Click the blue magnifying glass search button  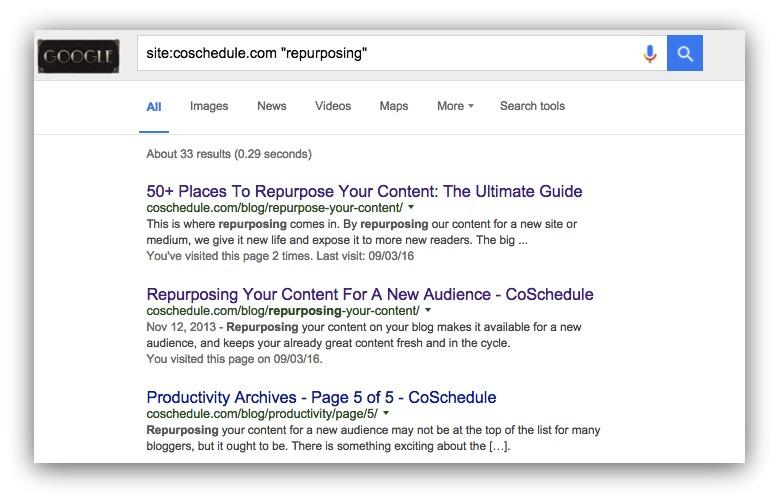click(x=685, y=53)
